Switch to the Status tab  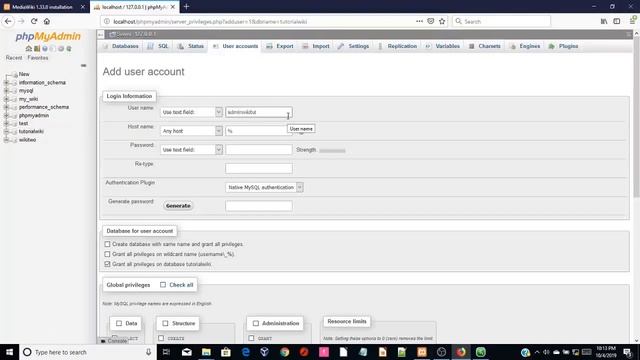pyautogui.click(x=191, y=46)
